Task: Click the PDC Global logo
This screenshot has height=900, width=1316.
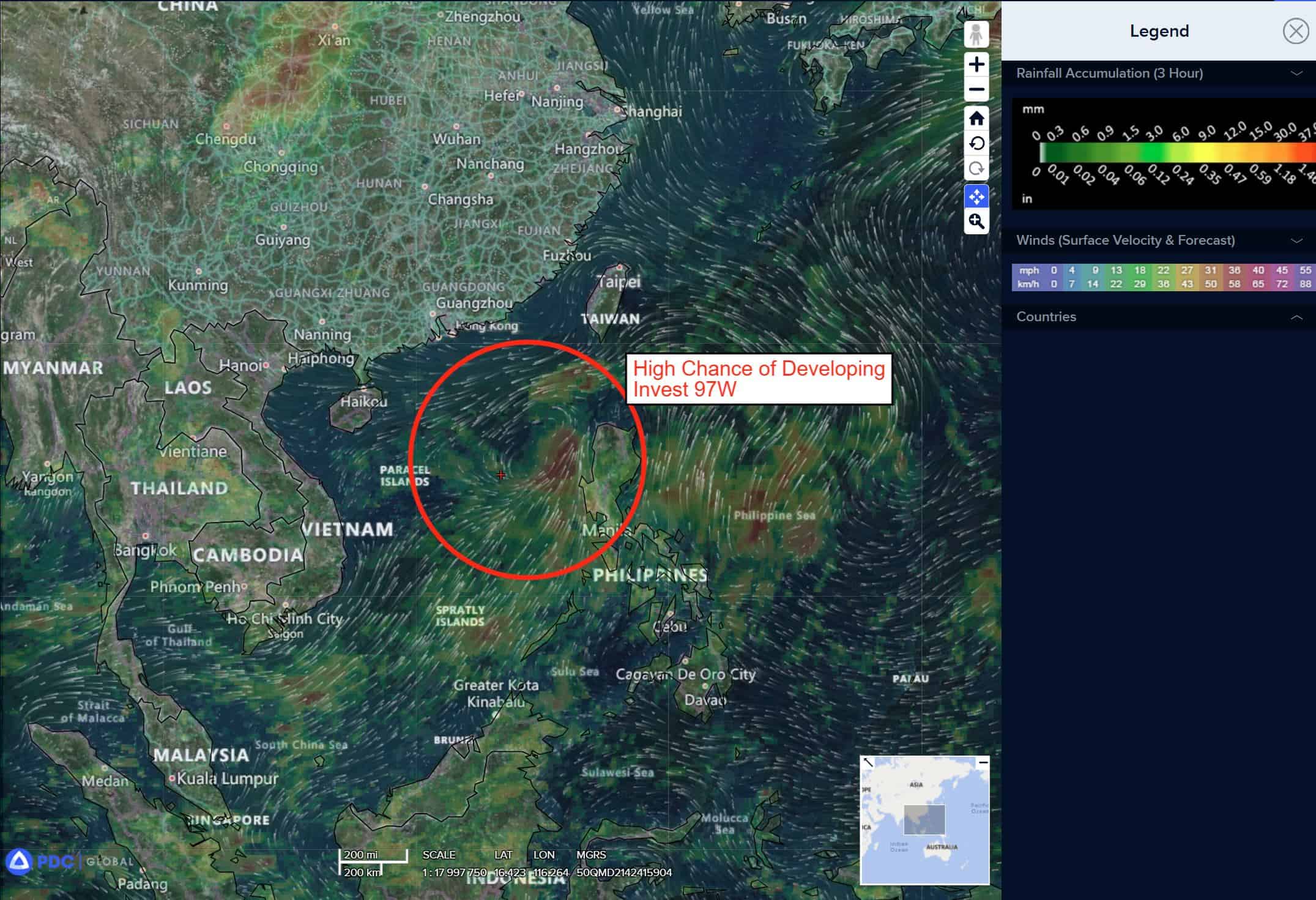Action: tap(69, 861)
